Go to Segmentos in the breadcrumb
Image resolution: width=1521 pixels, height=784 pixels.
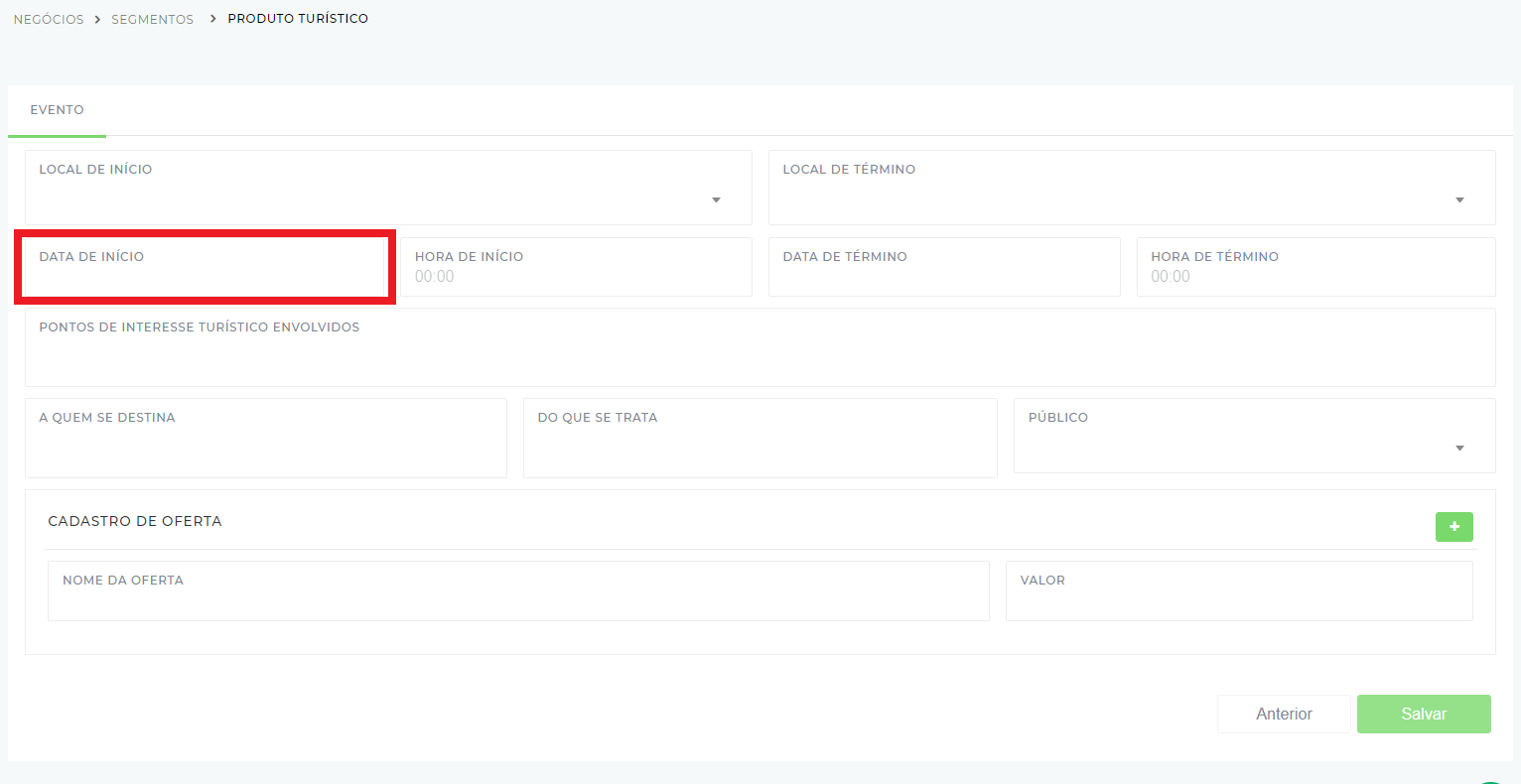point(152,19)
